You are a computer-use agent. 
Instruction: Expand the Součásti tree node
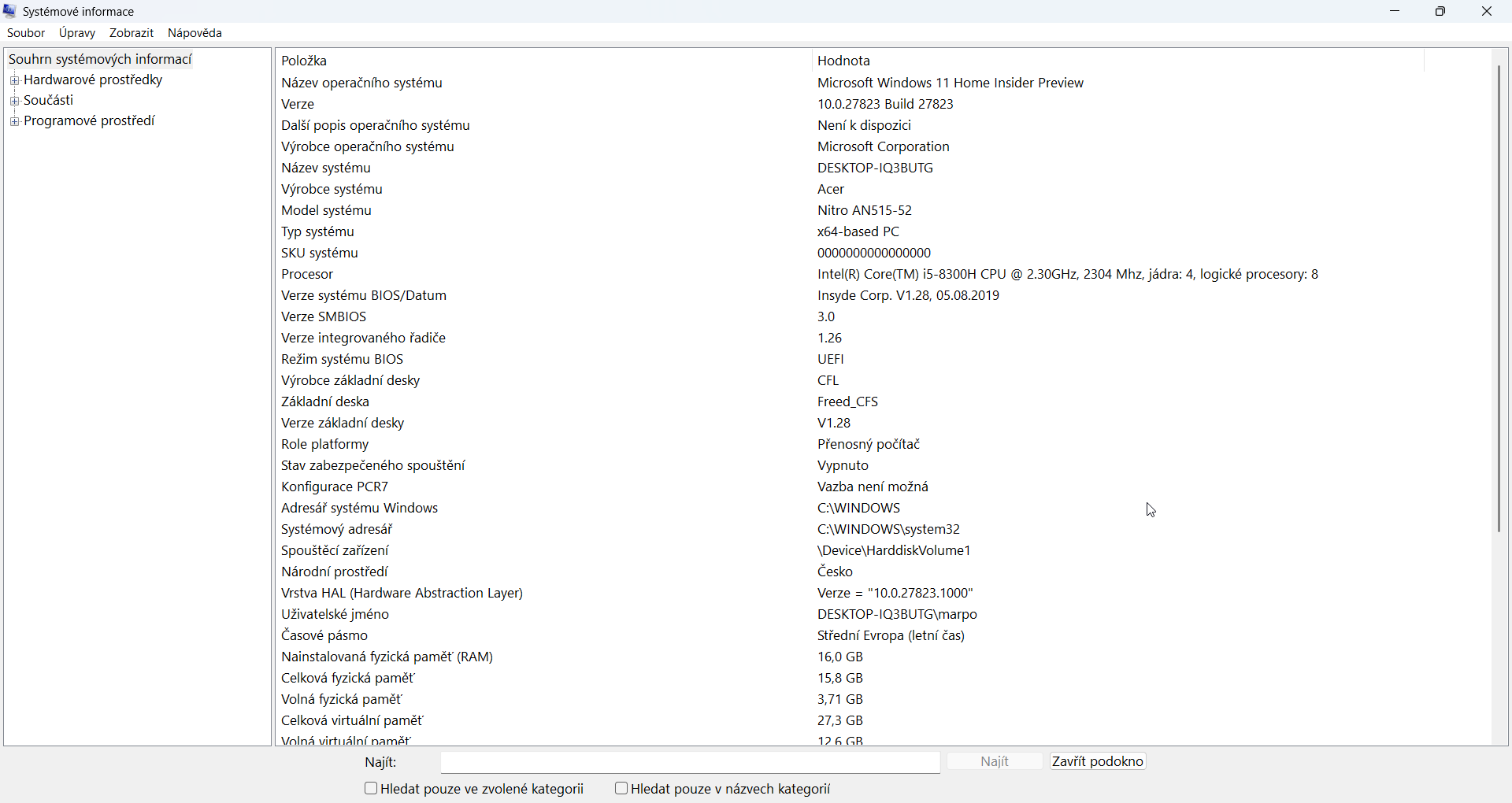[x=14, y=101]
